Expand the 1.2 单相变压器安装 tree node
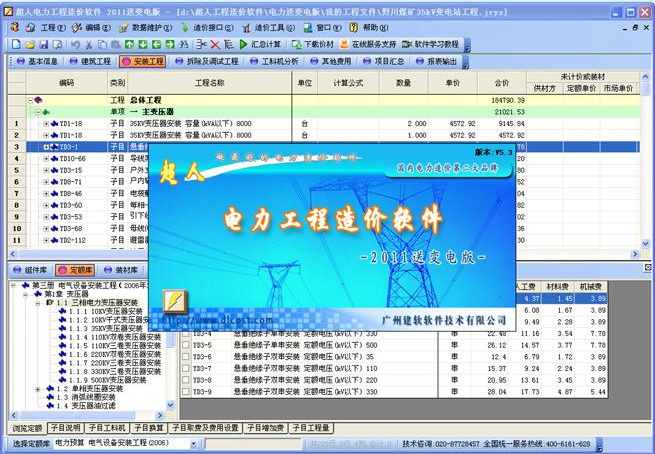Screen dimensions: 655x454 point(38,389)
